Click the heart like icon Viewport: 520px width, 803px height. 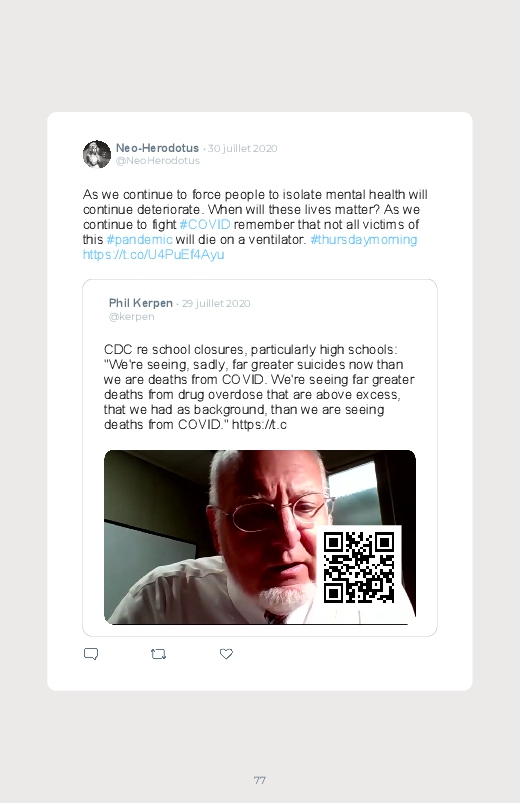tap(226, 654)
